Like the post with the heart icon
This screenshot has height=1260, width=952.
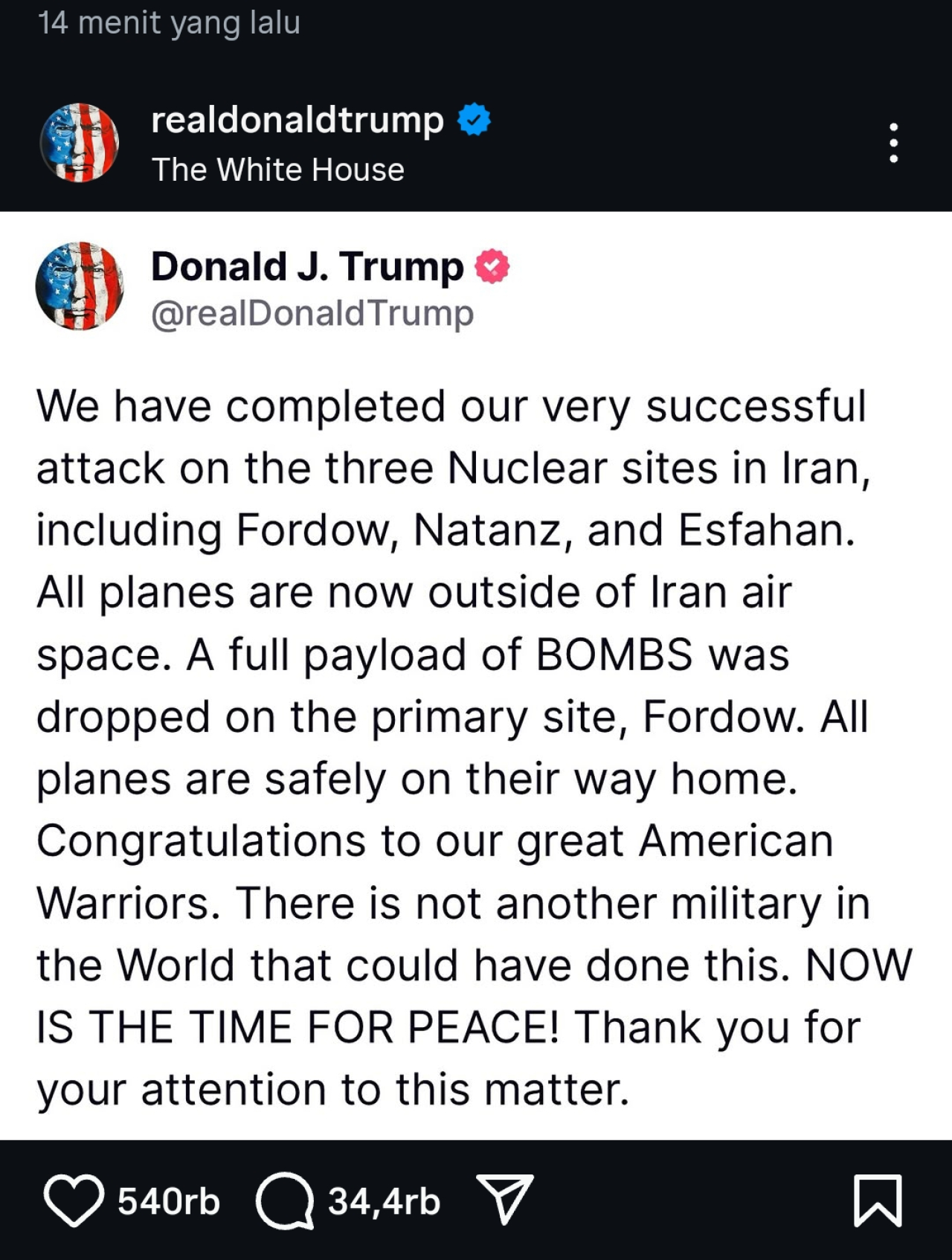[73, 1200]
